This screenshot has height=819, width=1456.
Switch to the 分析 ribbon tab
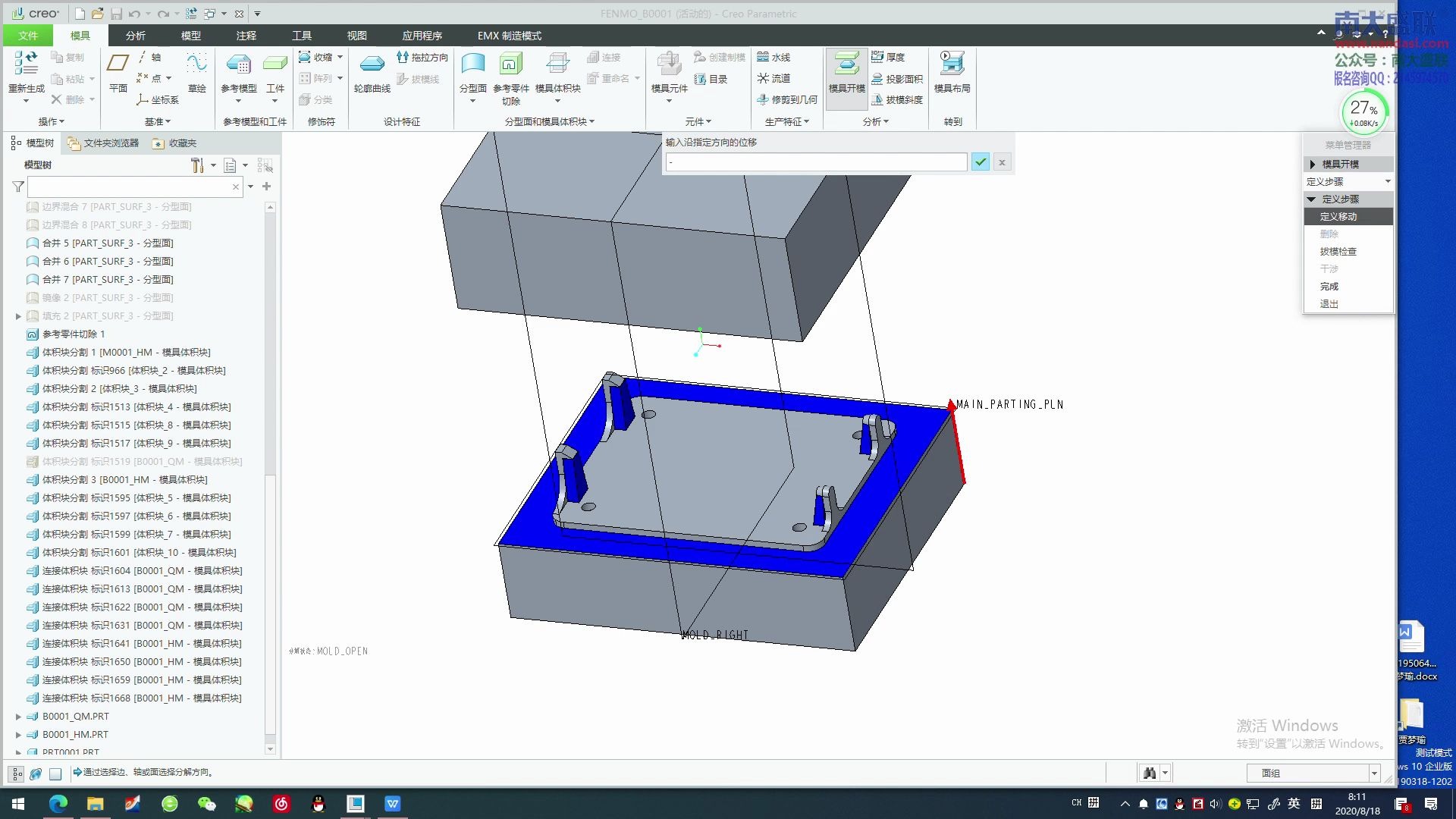click(x=135, y=36)
